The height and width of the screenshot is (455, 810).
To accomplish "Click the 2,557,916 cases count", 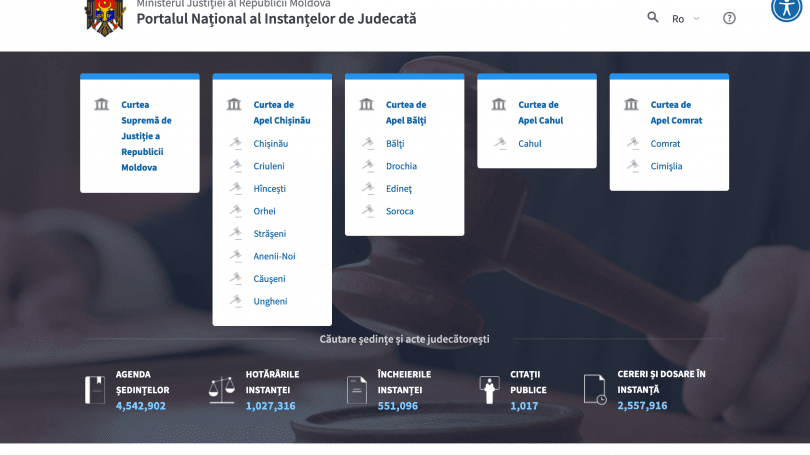I will [x=642, y=406].
